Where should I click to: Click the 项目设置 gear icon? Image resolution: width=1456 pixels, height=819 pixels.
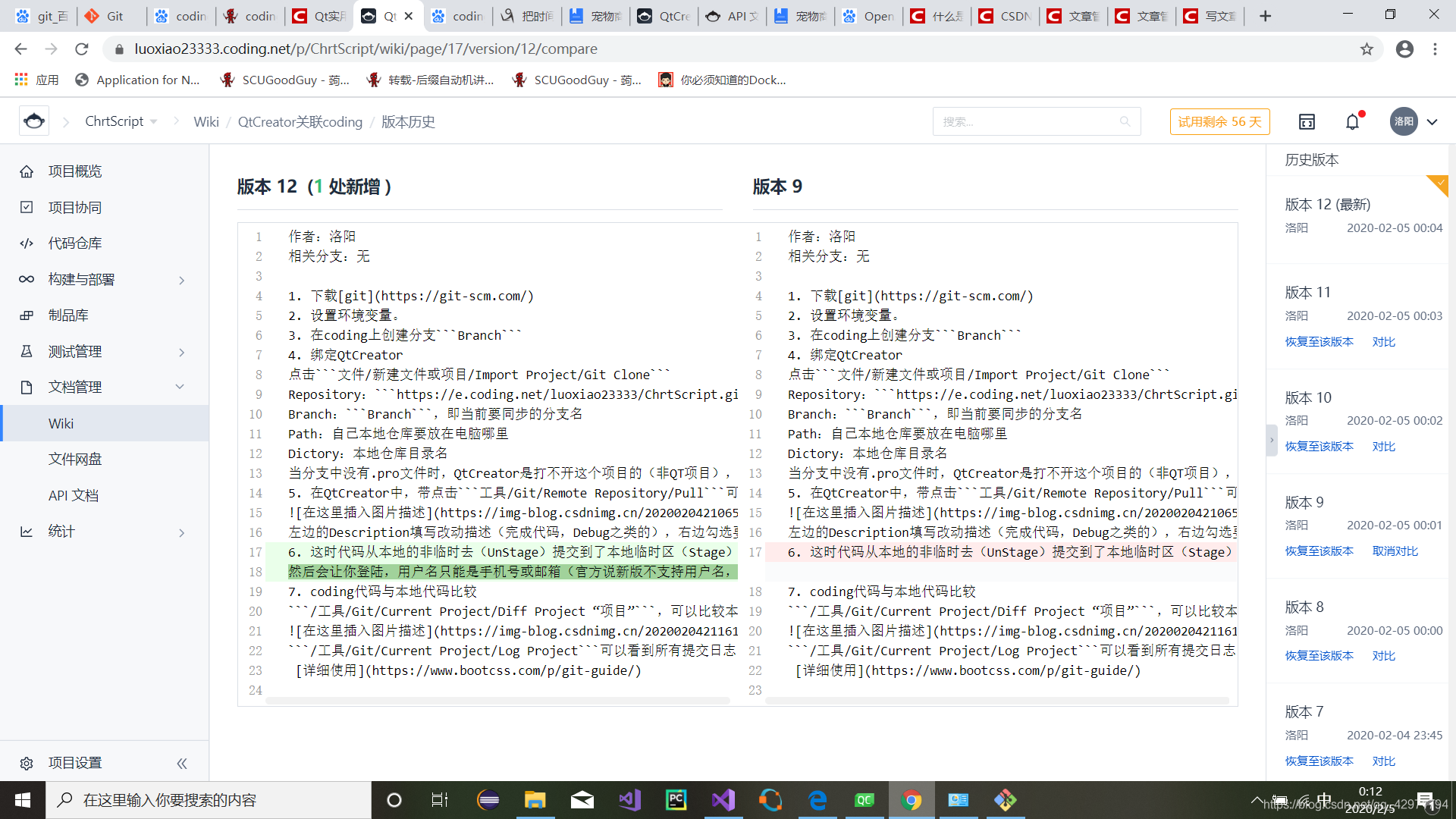[x=27, y=763]
